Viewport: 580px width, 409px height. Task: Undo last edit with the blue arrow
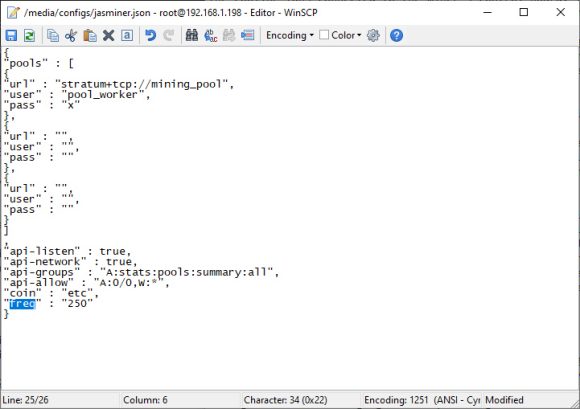click(x=150, y=36)
